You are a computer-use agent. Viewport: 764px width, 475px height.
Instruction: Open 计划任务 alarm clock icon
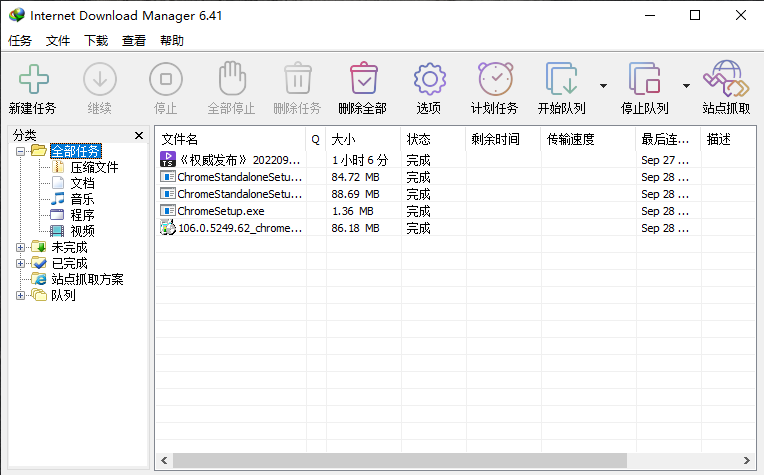(x=495, y=78)
